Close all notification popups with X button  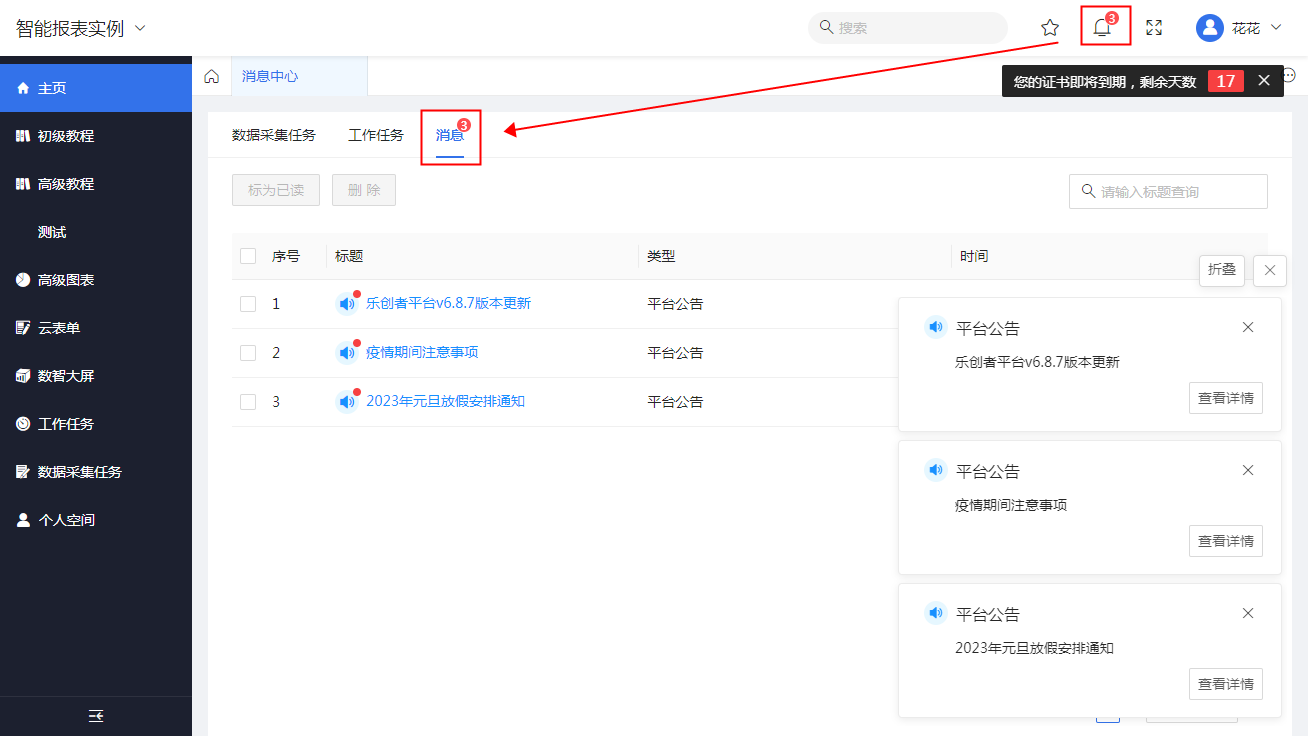(x=1269, y=270)
